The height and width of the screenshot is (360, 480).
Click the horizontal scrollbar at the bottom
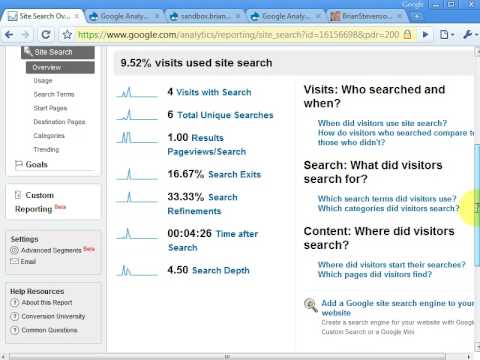click(227, 356)
